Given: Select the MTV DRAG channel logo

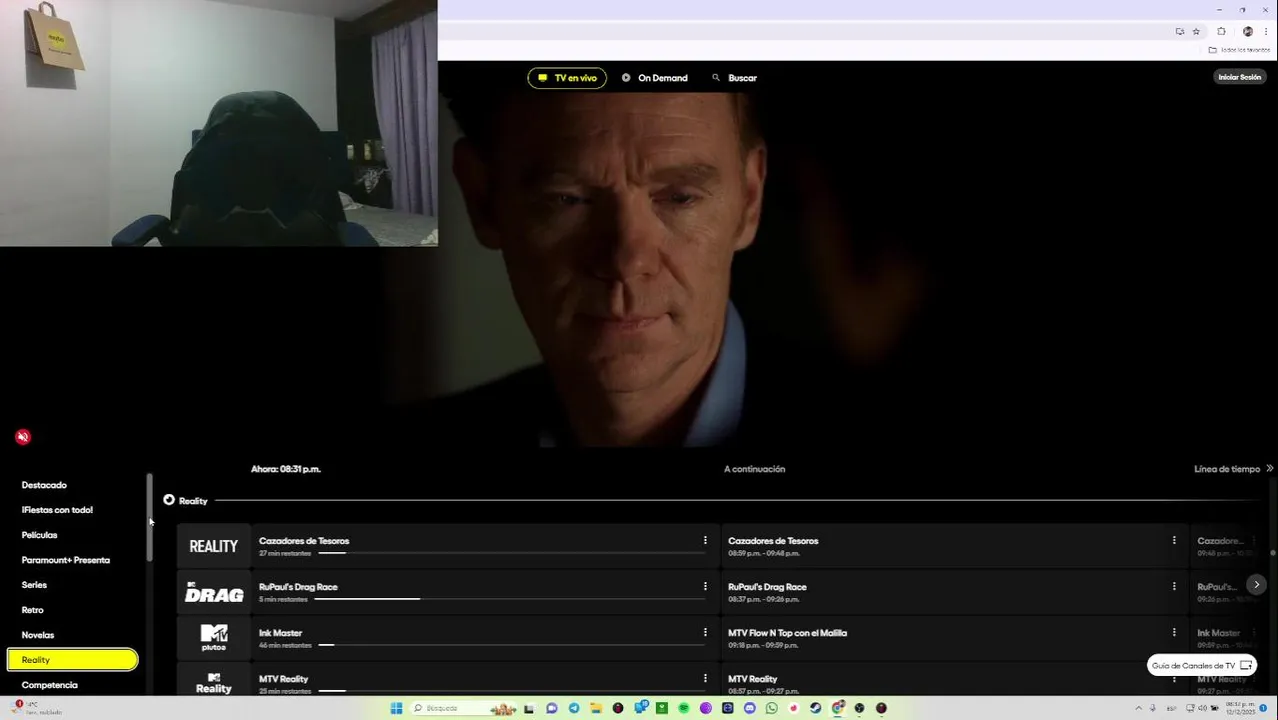Looking at the screenshot, I should [214, 592].
